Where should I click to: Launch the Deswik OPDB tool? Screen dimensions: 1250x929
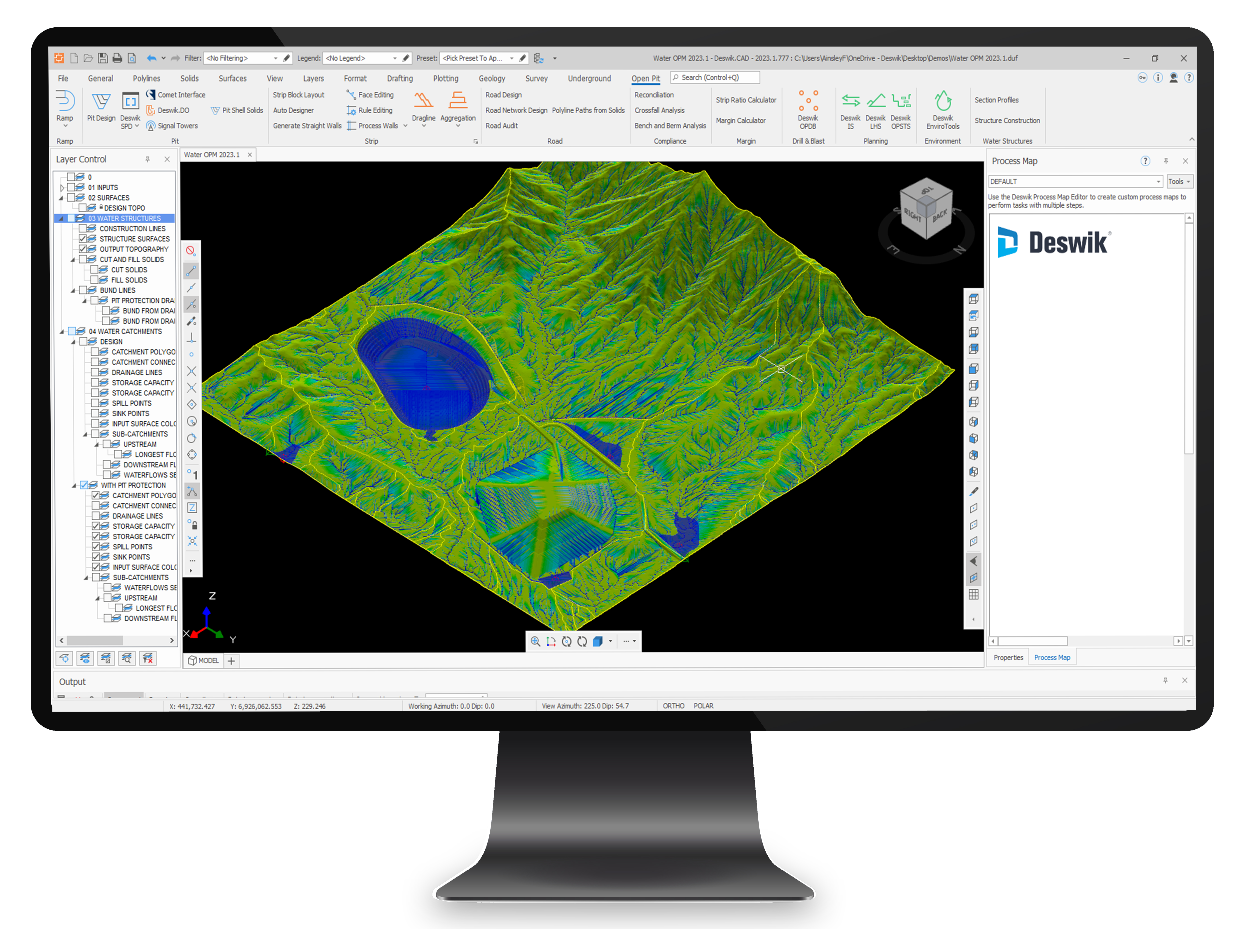pos(808,110)
